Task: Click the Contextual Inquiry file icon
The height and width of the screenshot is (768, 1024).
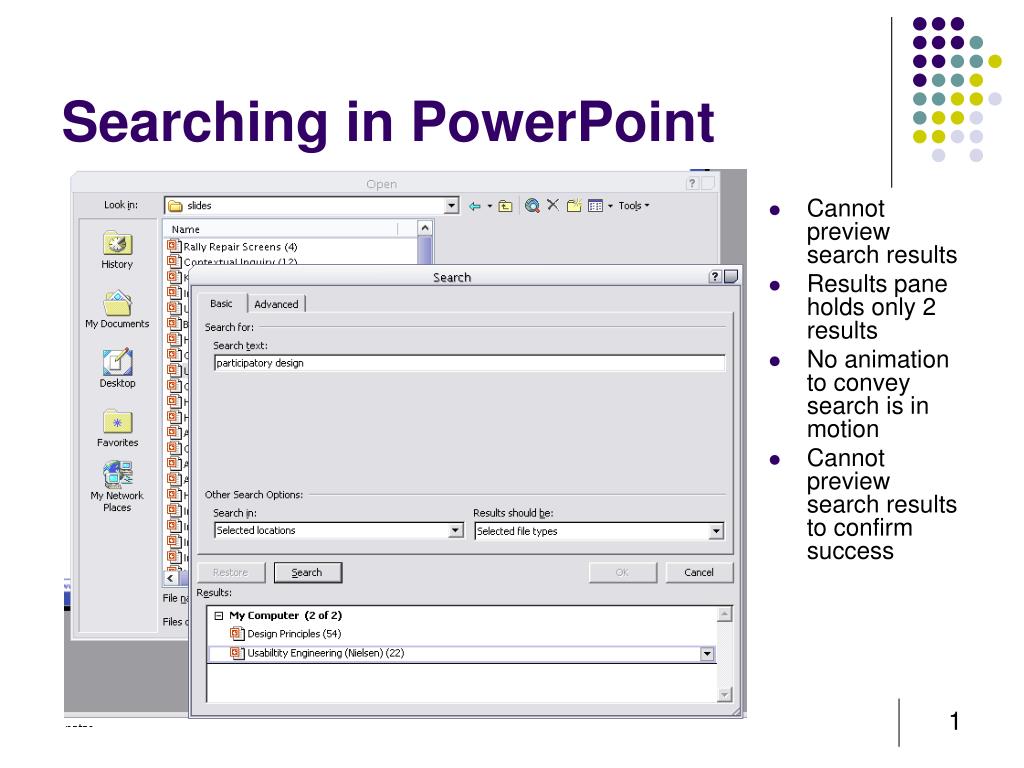Action: coord(173,261)
